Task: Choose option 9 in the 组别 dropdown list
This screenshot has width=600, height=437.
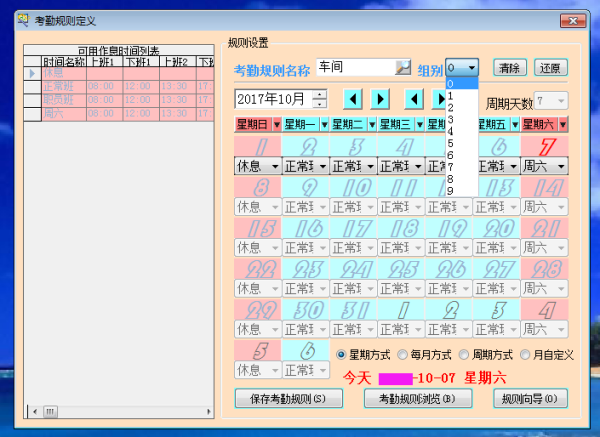Action: [451, 191]
